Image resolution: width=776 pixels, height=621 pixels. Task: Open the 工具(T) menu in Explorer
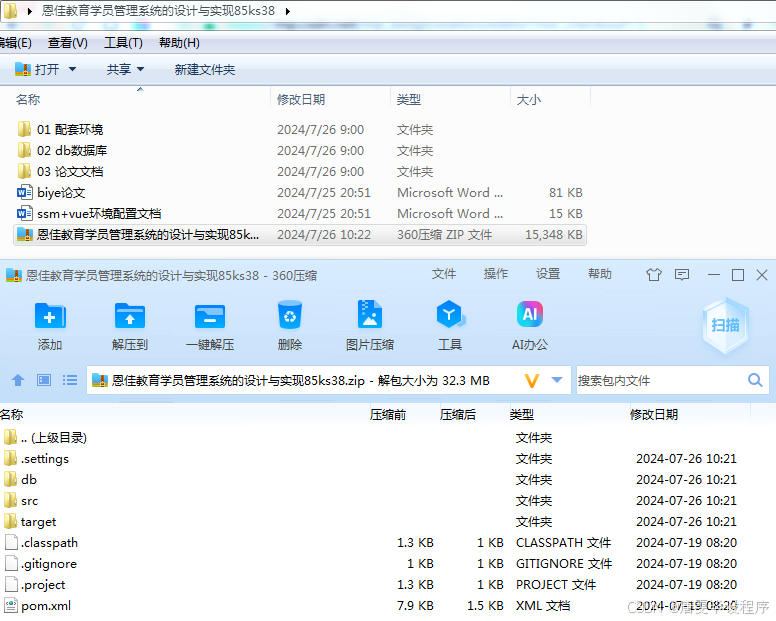(x=123, y=43)
